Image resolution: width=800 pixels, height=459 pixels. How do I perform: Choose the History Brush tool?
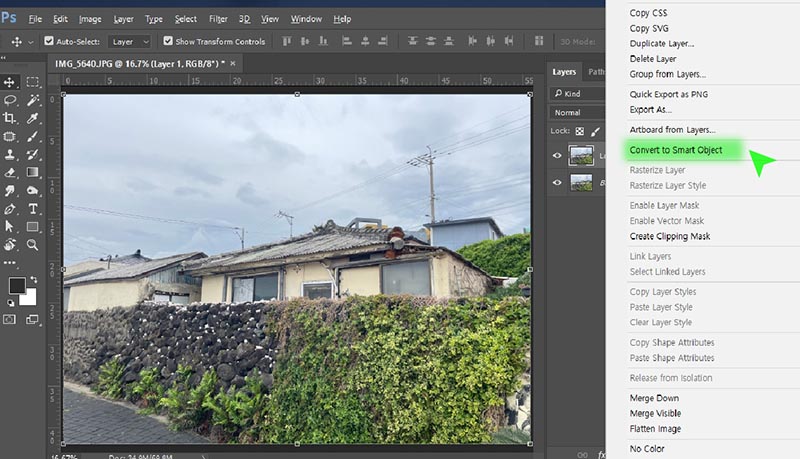coord(33,154)
